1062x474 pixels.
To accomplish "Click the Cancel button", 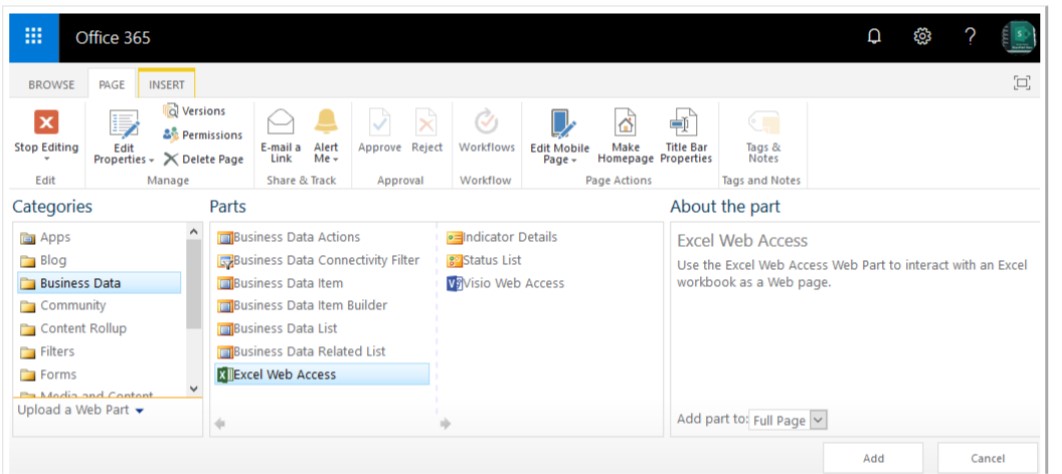I will pyautogui.click(x=987, y=458).
